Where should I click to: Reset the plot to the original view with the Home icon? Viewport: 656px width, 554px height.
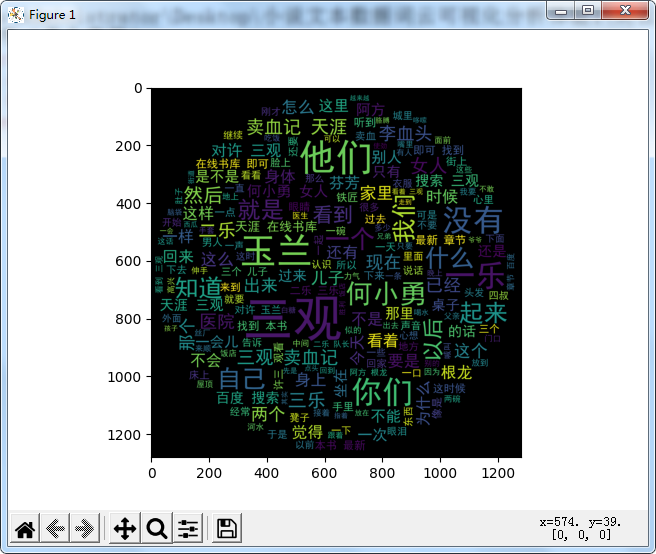25,528
